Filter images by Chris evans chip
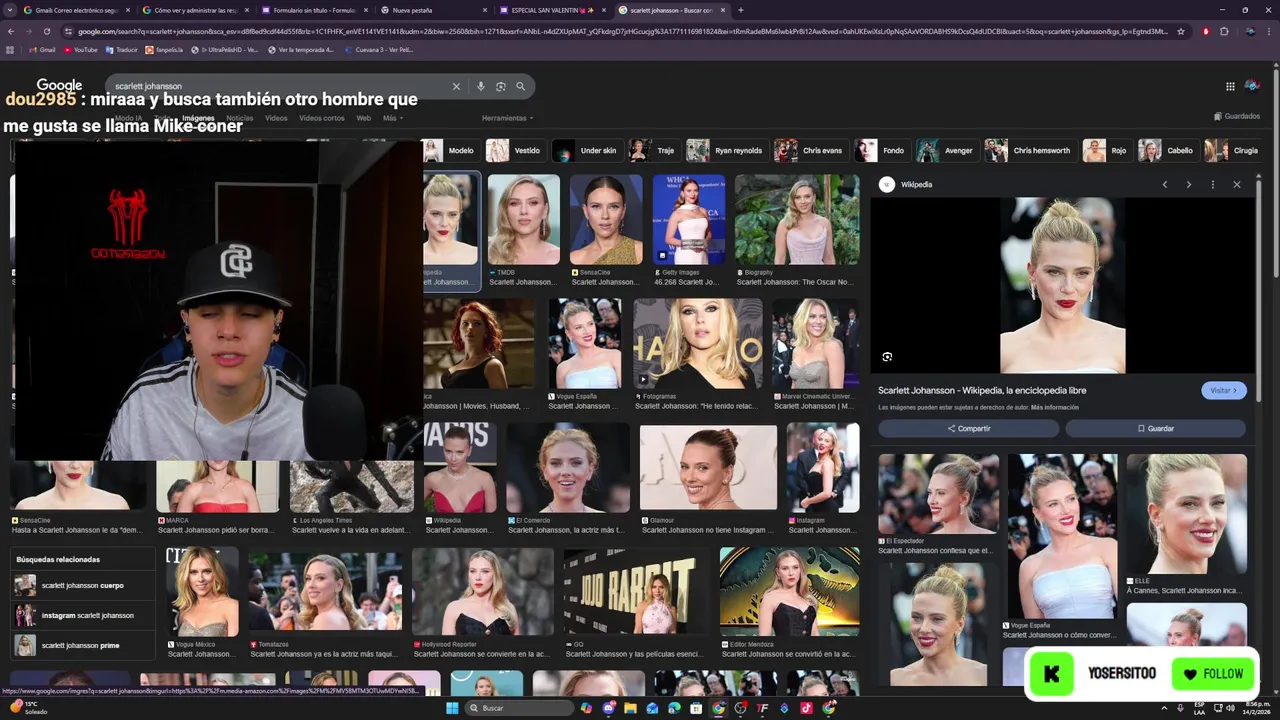Image resolution: width=1280 pixels, height=720 pixels. click(x=813, y=151)
